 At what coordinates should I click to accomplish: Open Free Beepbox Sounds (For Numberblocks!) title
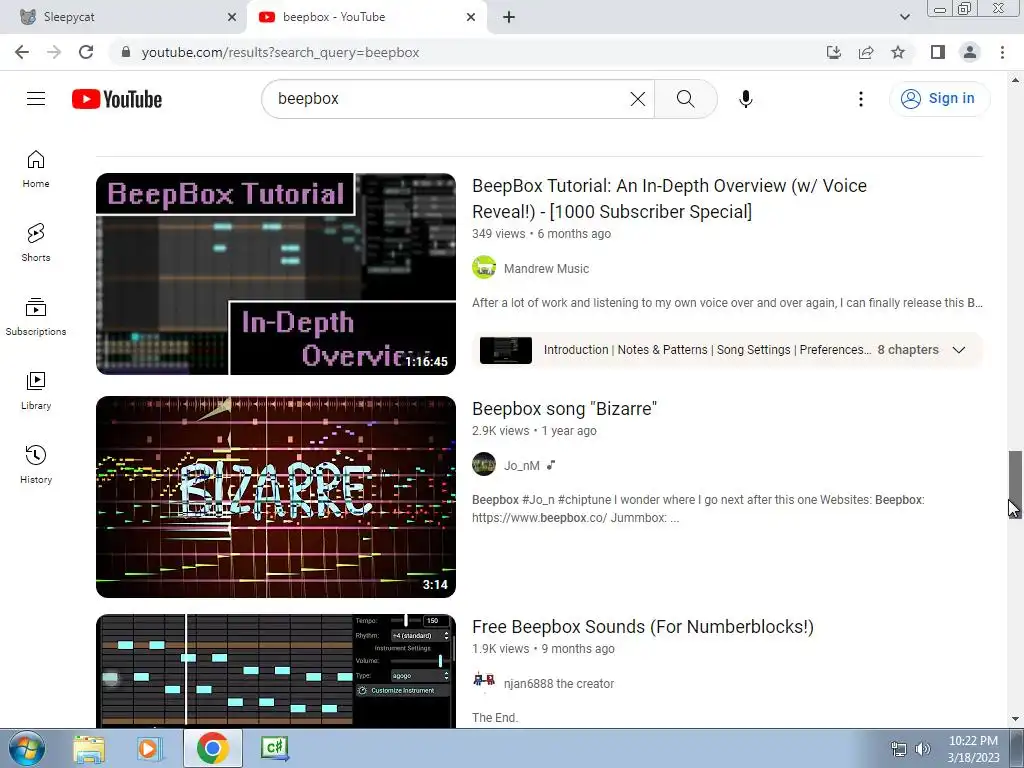(x=643, y=627)
